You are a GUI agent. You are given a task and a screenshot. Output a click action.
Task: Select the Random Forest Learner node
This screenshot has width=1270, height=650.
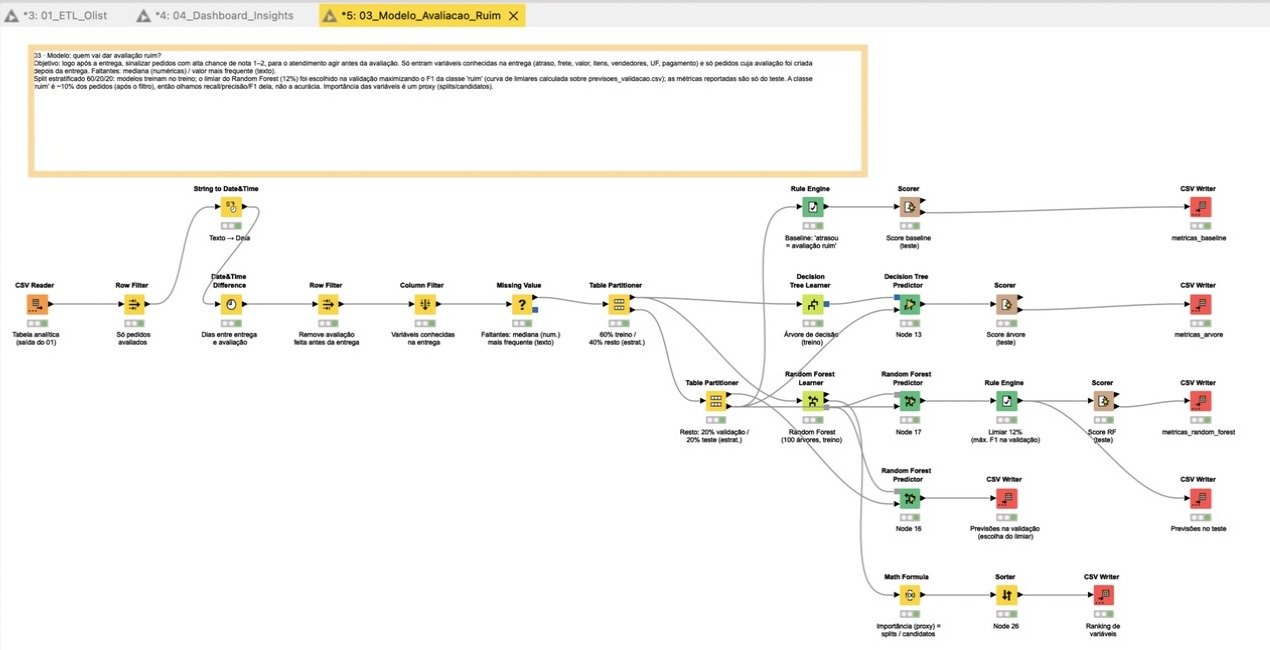pyautogui.click(x=811, y=401)
